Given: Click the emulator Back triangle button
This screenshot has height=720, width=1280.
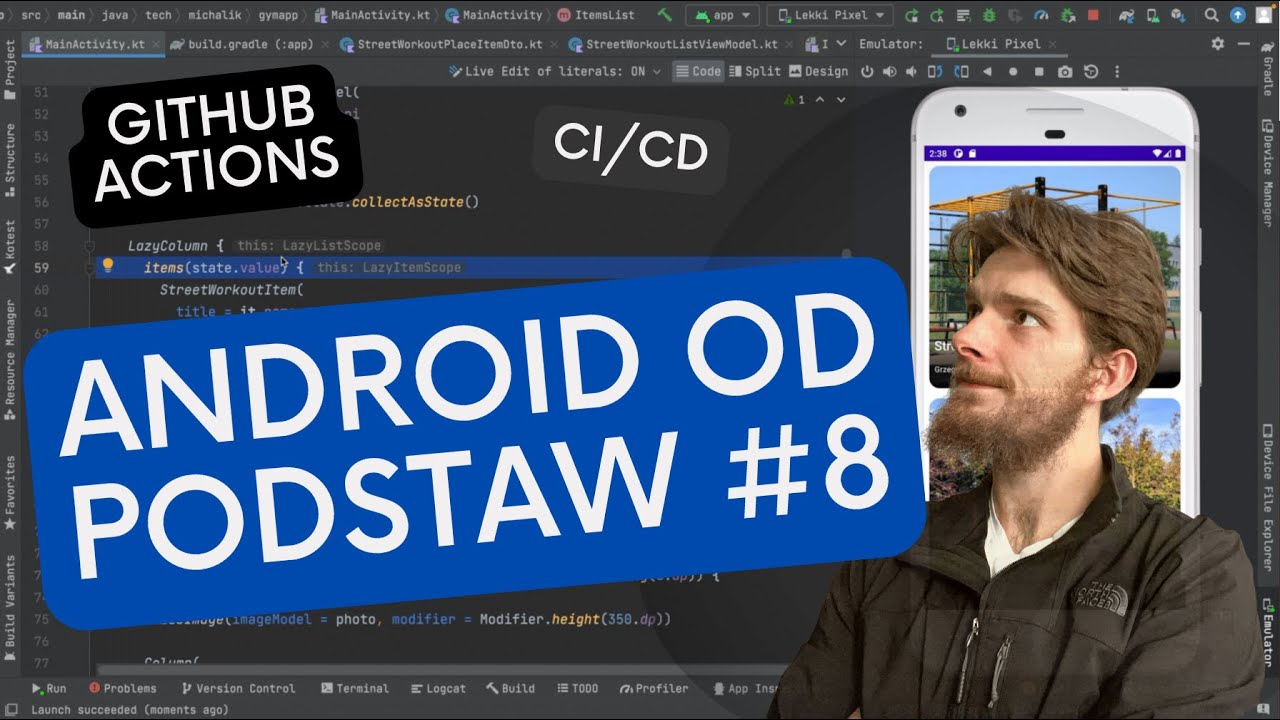Looking at the screenshot, I should coord(987,72).
